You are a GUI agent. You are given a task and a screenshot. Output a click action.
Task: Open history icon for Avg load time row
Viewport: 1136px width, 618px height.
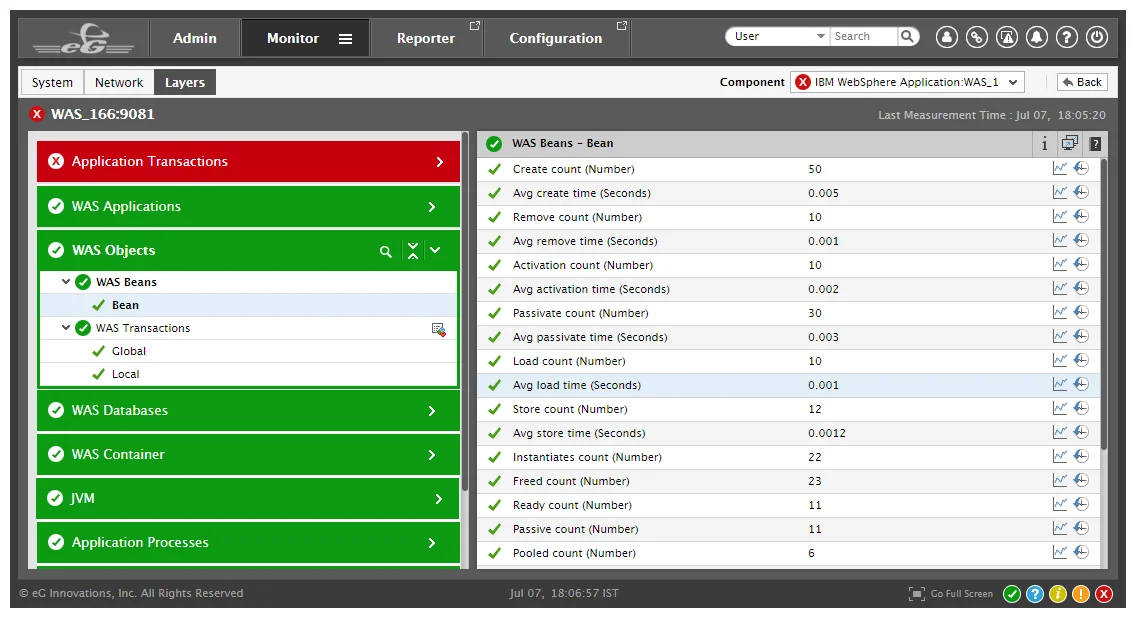point(1081,384)
